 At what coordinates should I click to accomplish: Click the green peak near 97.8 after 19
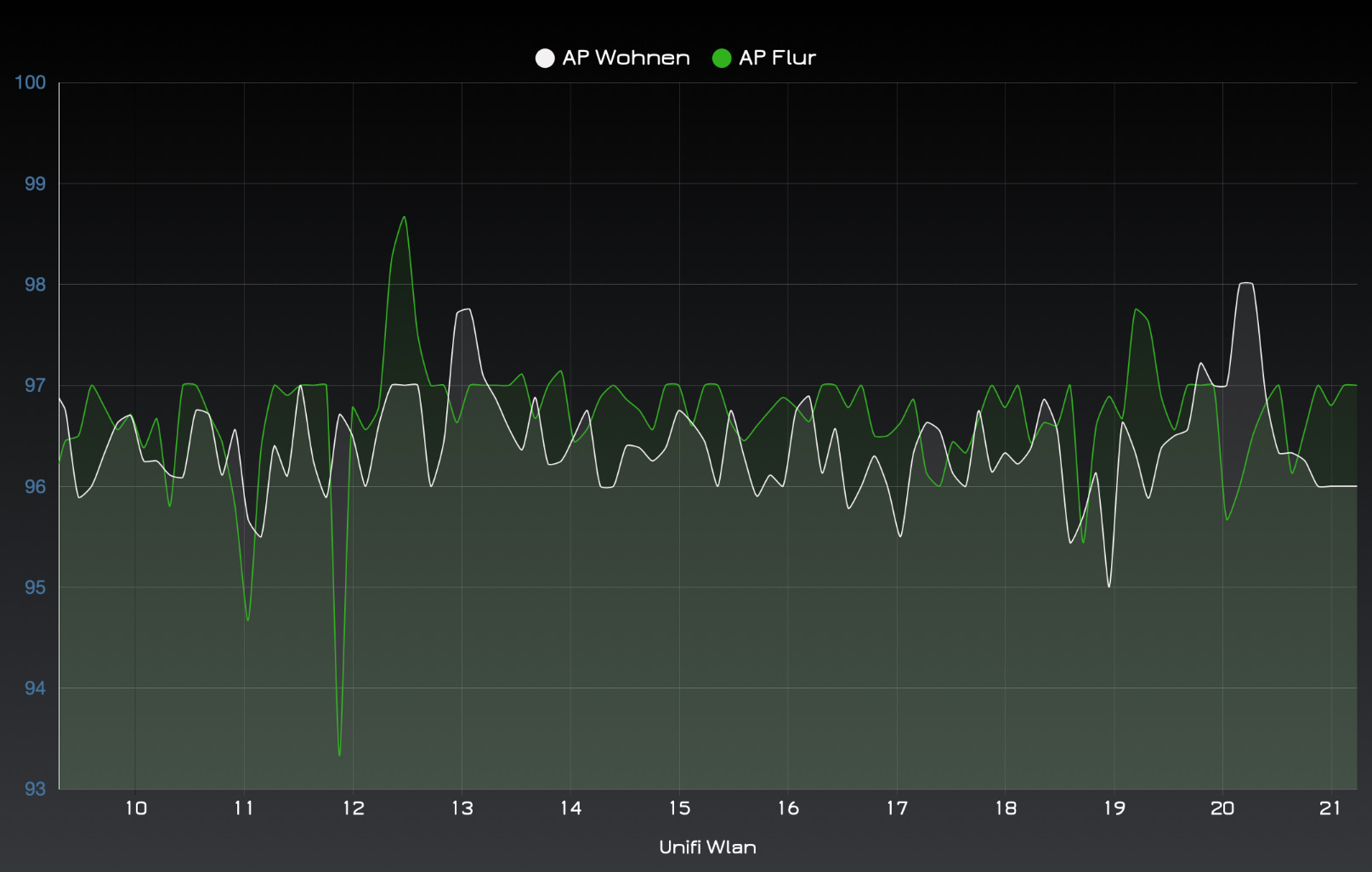point(1136,309)
